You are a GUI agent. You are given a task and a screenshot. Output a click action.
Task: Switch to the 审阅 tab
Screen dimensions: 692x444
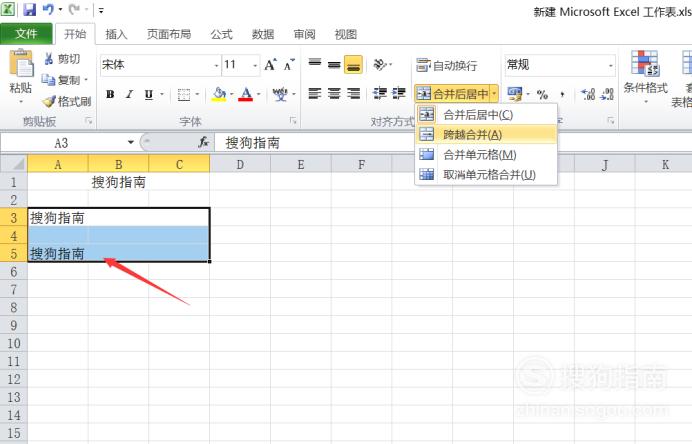(304, 34)
